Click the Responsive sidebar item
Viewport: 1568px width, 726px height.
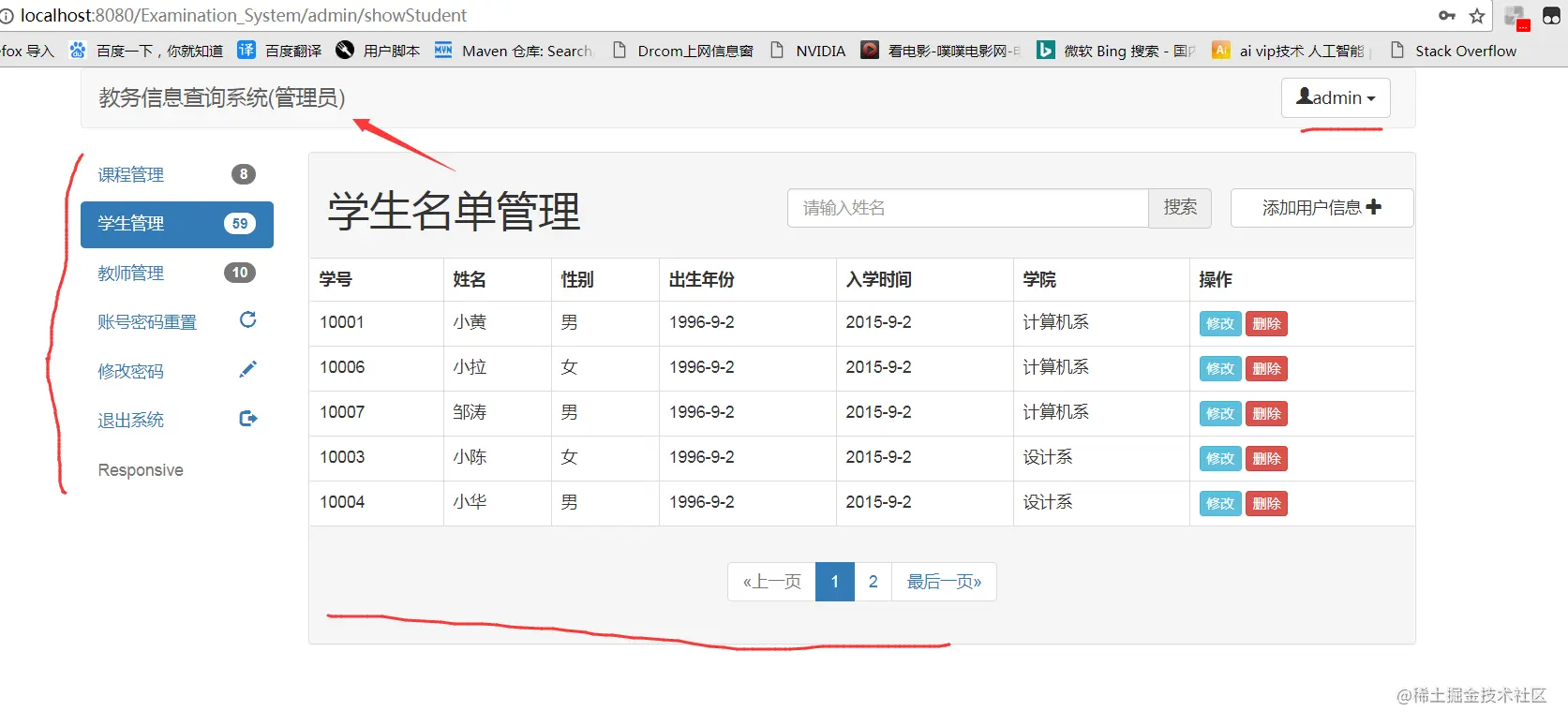tap(141, 470)
